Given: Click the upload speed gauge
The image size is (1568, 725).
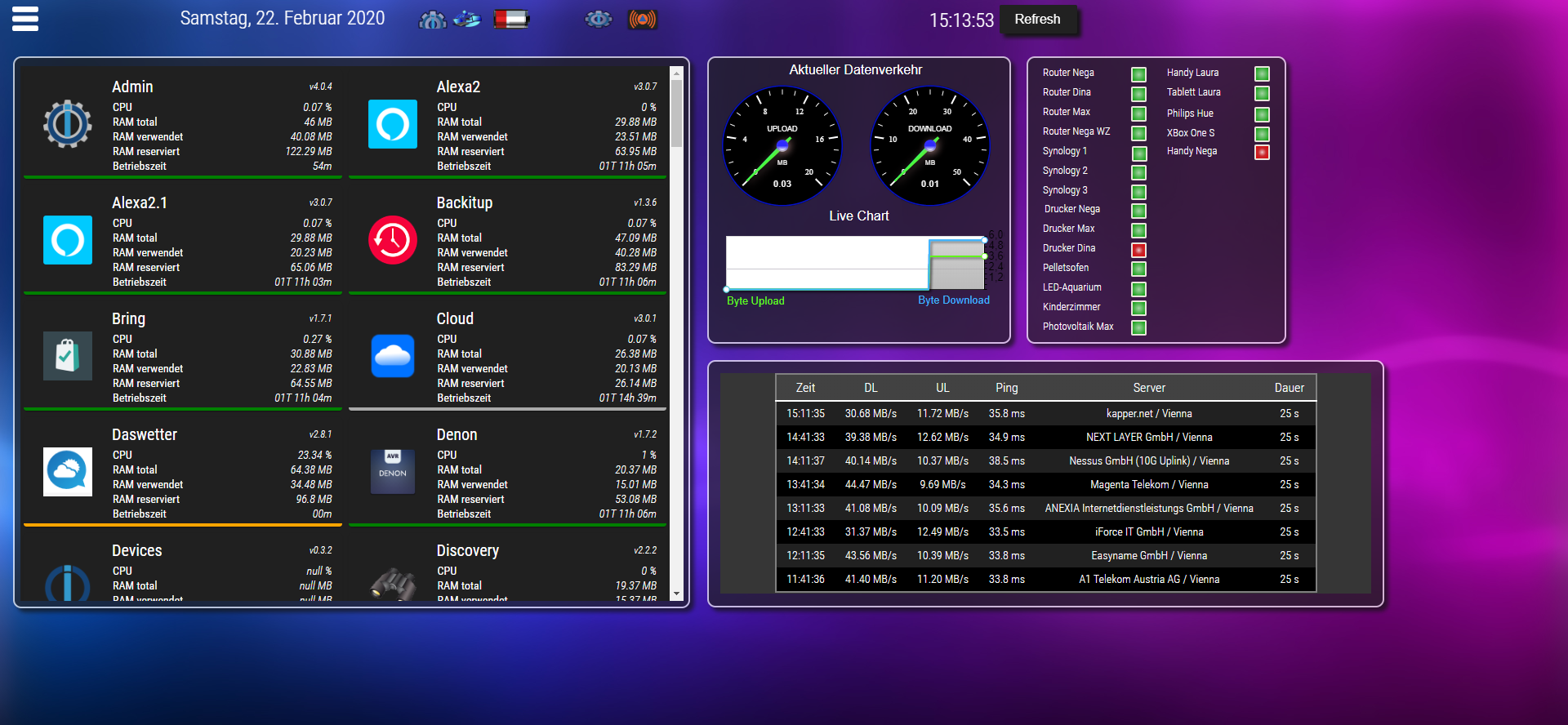Looking at the screenshot, I should click(782, 146).
